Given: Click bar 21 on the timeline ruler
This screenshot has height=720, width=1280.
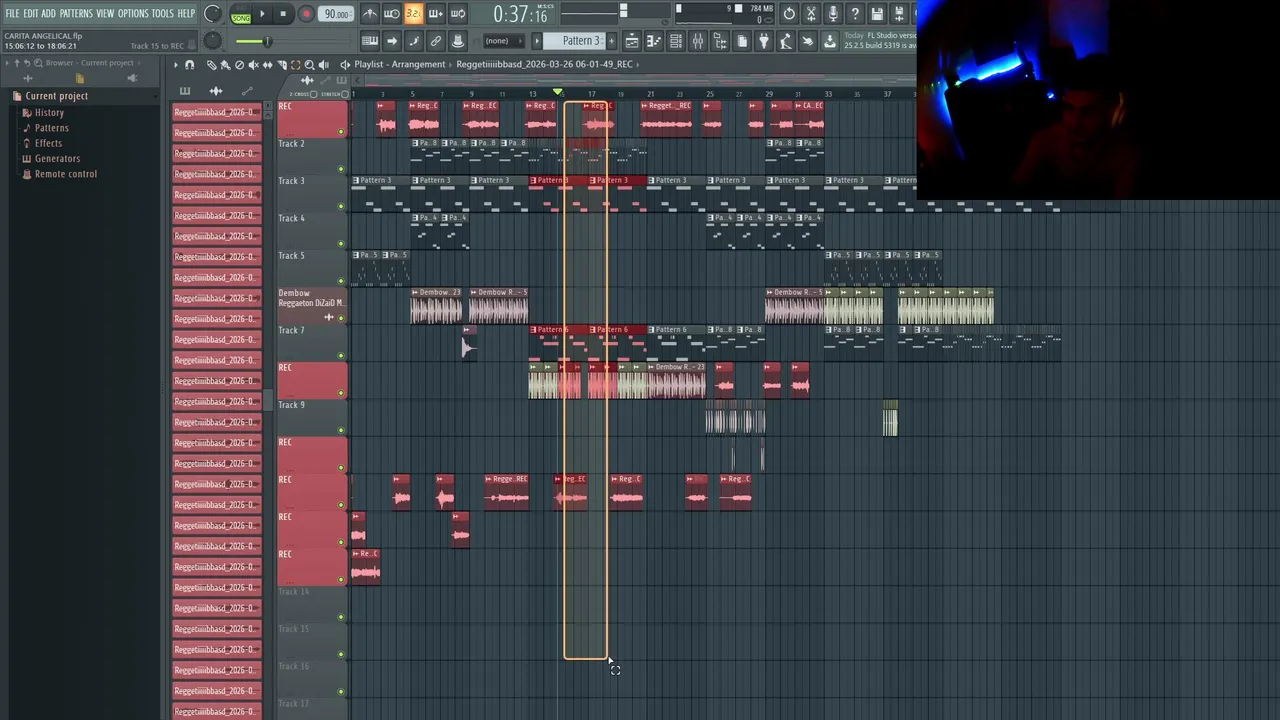Looking at the screenshot, I should tap(650, 94).
